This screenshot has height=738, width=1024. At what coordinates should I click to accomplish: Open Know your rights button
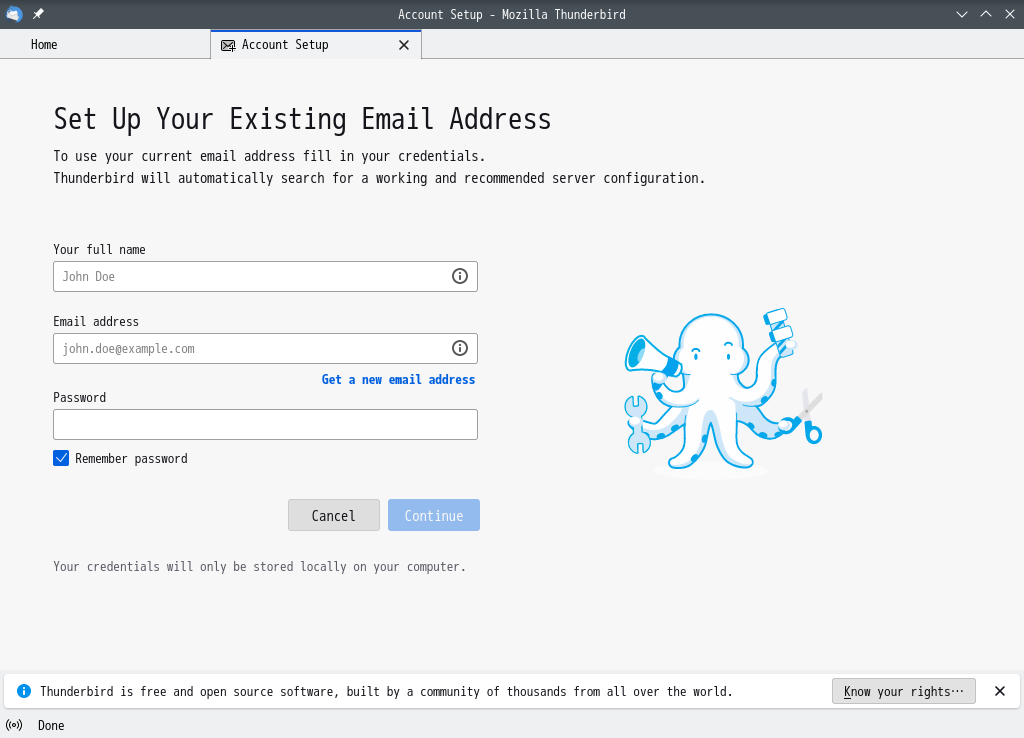(x=904, y=691)
